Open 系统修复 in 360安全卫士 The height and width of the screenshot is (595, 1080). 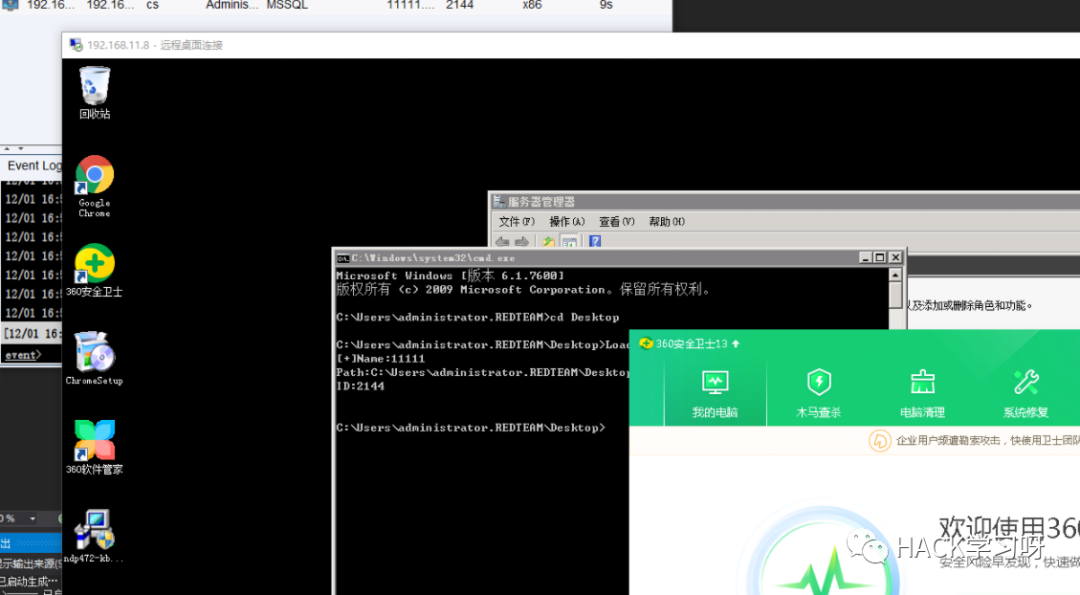pos(1026,395)
